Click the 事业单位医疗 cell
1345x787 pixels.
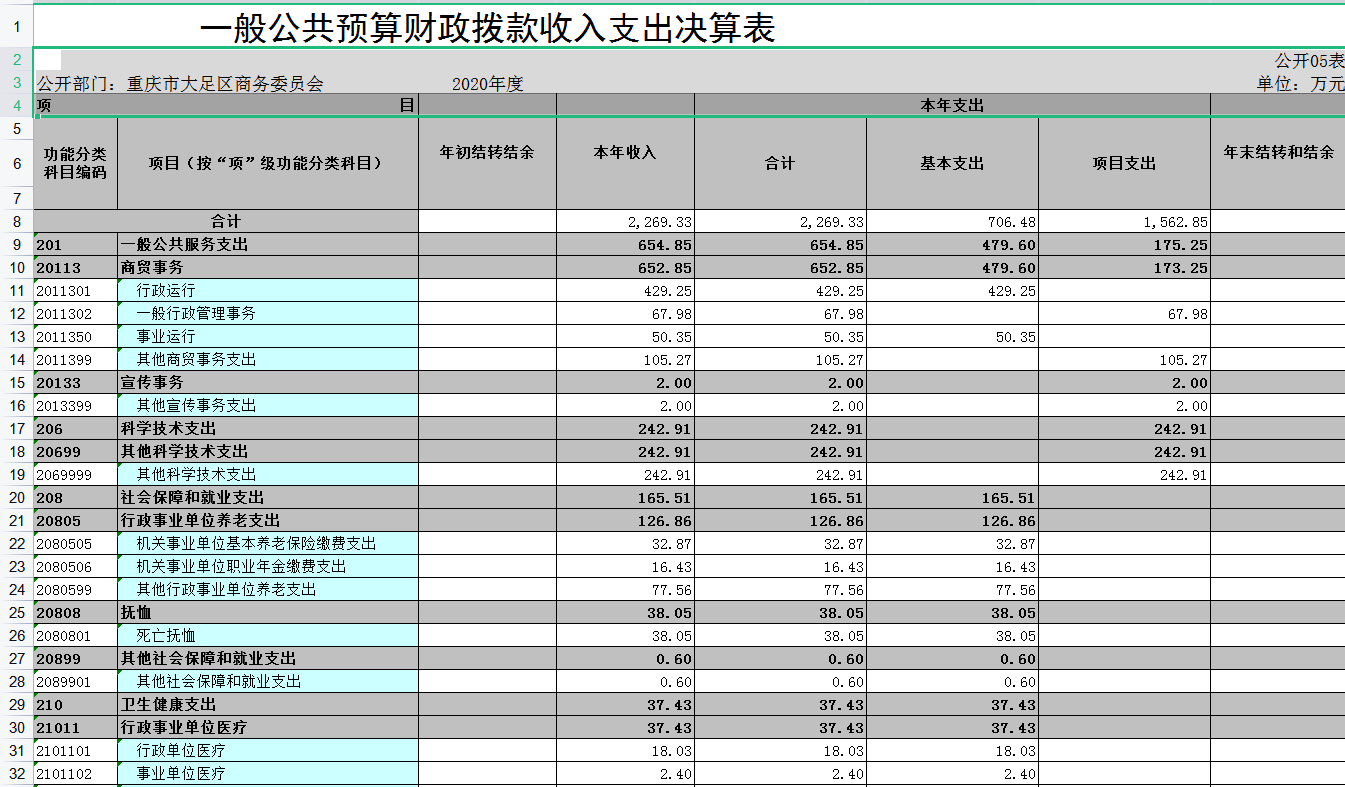[267, 773]
